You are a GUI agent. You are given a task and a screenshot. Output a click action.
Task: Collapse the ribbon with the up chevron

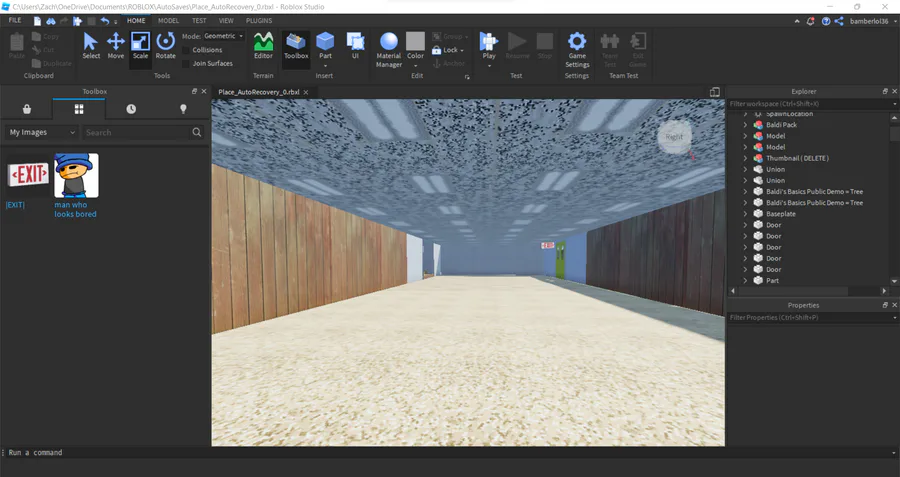click(x=797, y=21)
